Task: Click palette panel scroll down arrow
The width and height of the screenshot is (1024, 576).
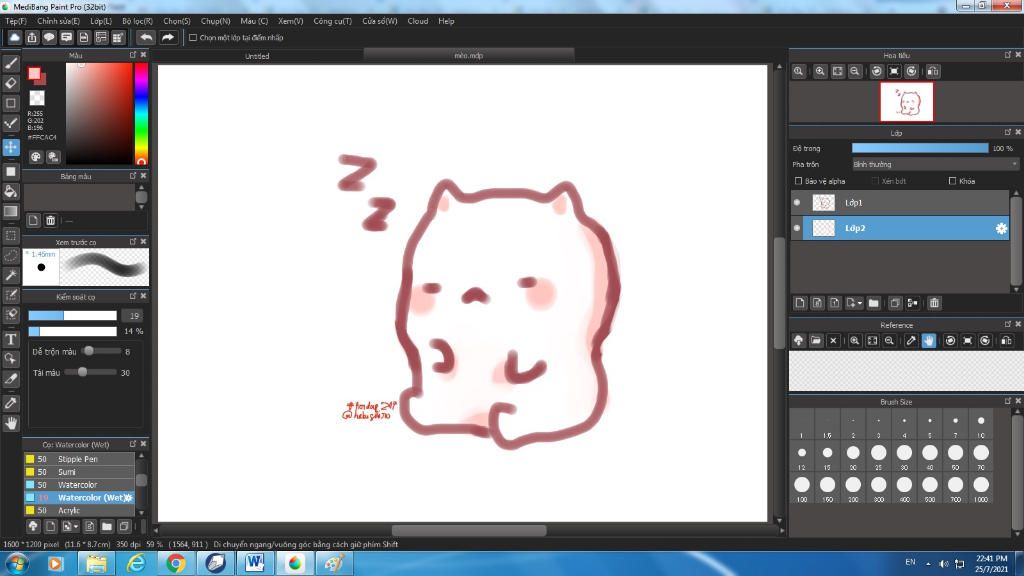Action: 141,206
